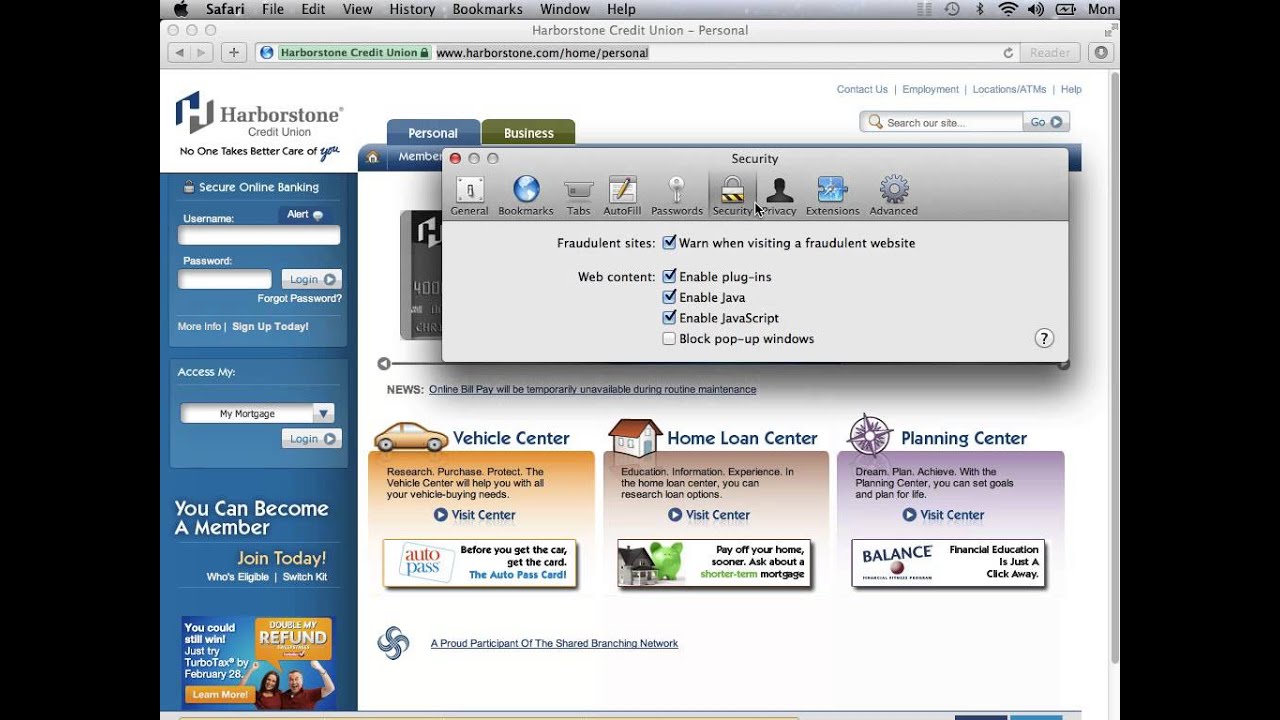This screenshot has width=1280, height=720.
Task: Click the add bookmark plus button
Action: click(x=233, y=52)
